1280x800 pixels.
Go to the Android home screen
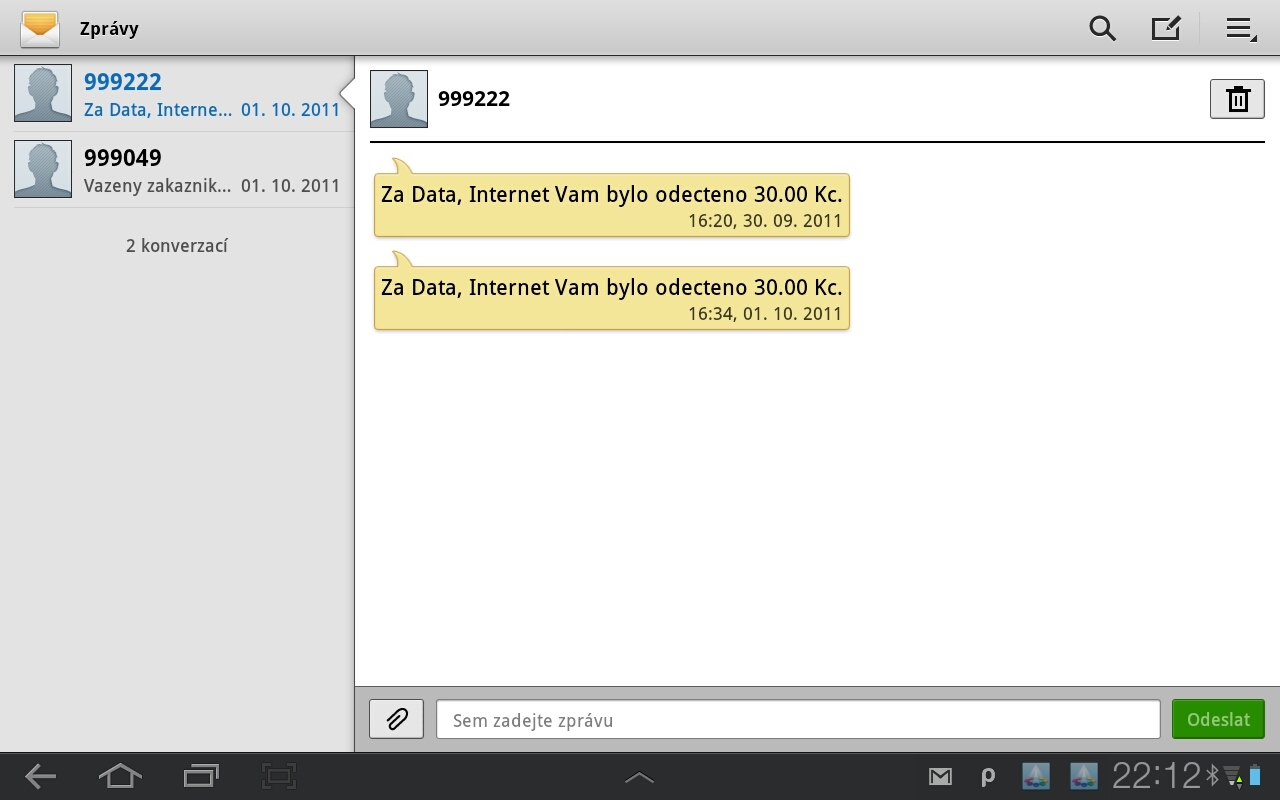click(x=120, y=776)
